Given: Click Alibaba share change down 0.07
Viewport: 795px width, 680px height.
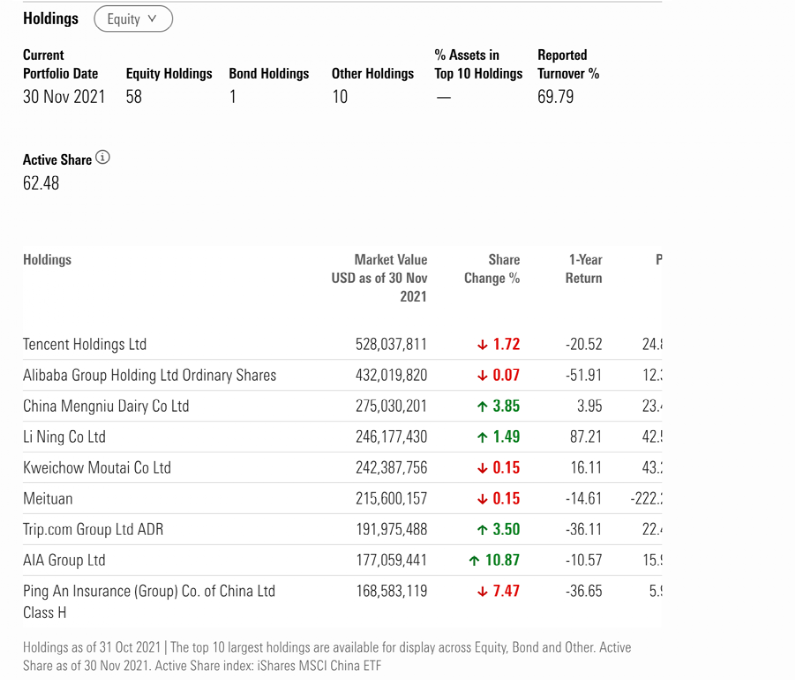Looking at the screenshot, I should click(x=498, y=375).
